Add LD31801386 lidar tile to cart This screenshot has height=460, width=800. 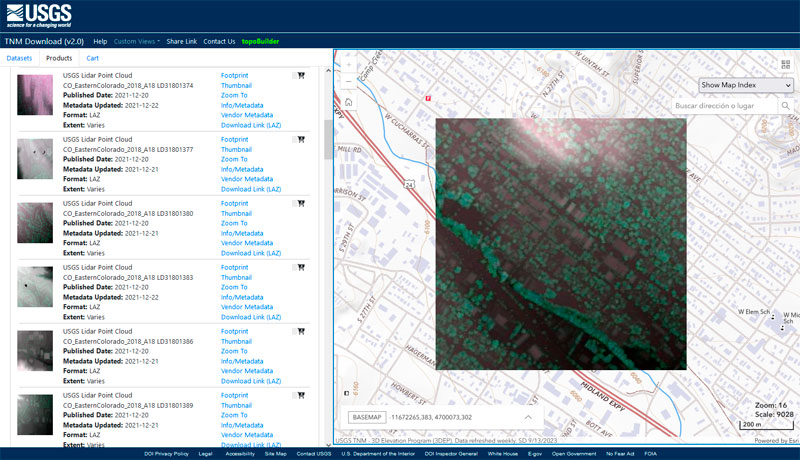click(301, 331)
